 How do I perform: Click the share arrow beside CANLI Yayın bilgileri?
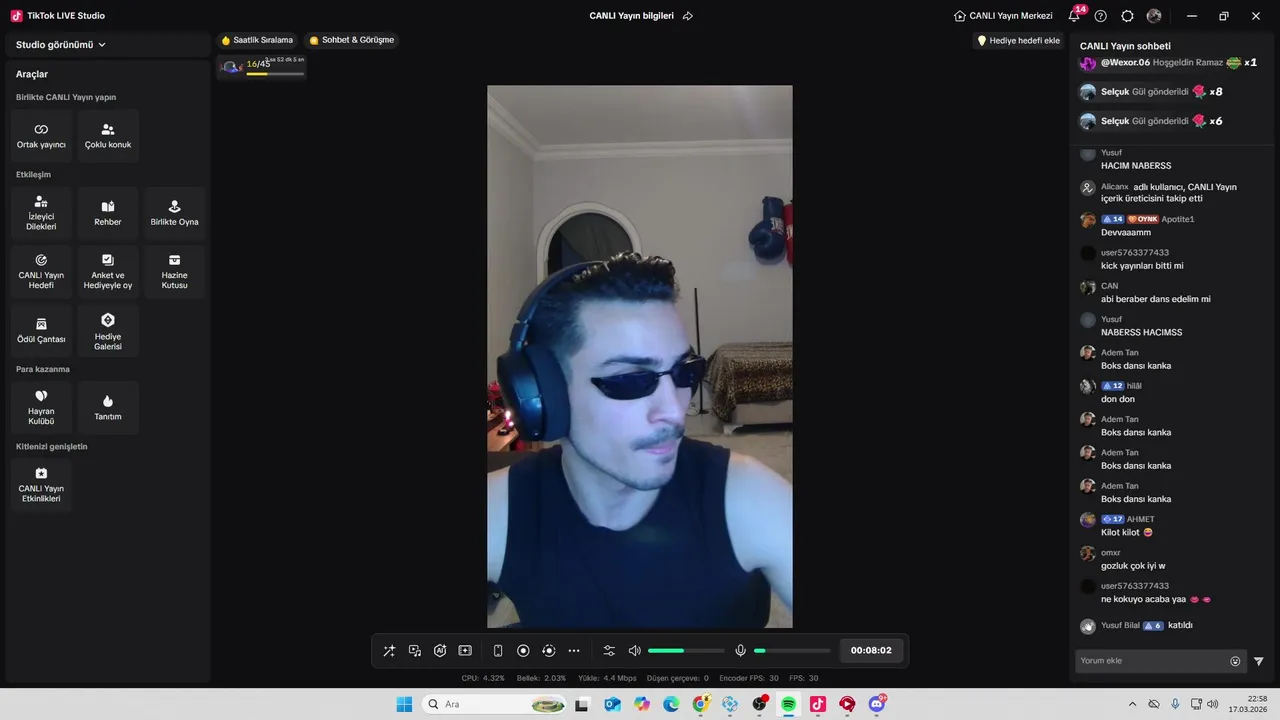688,16
